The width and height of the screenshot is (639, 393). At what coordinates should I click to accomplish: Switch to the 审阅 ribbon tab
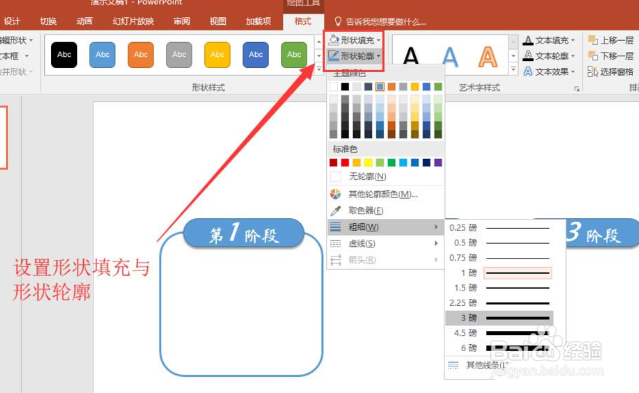(181, 21)
